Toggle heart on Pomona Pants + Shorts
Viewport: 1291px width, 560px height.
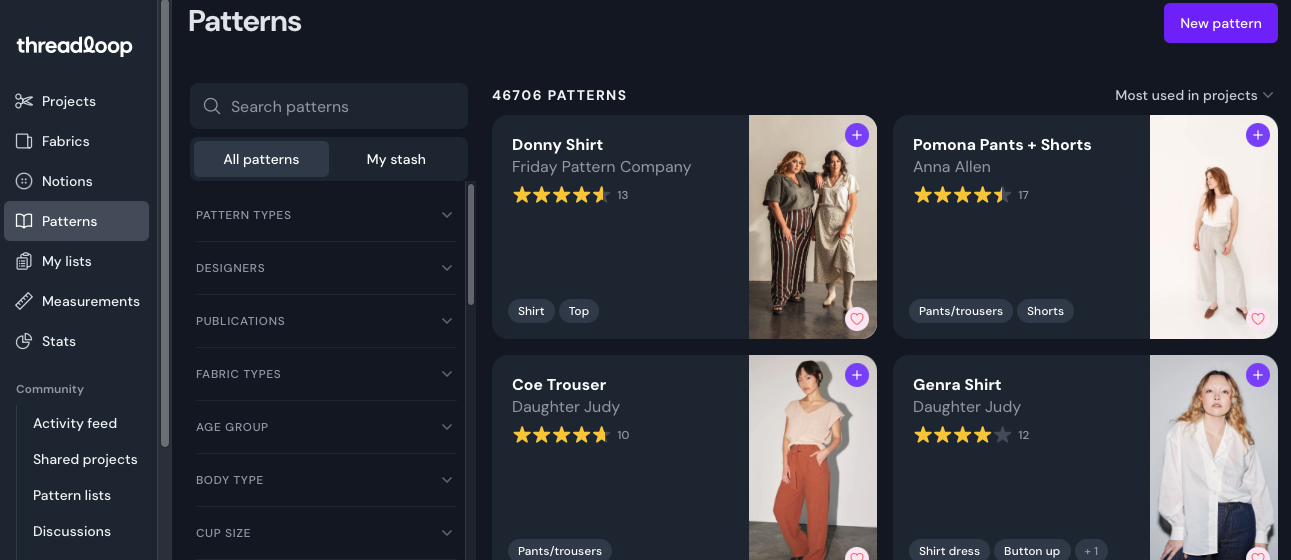pos(1257,319)
